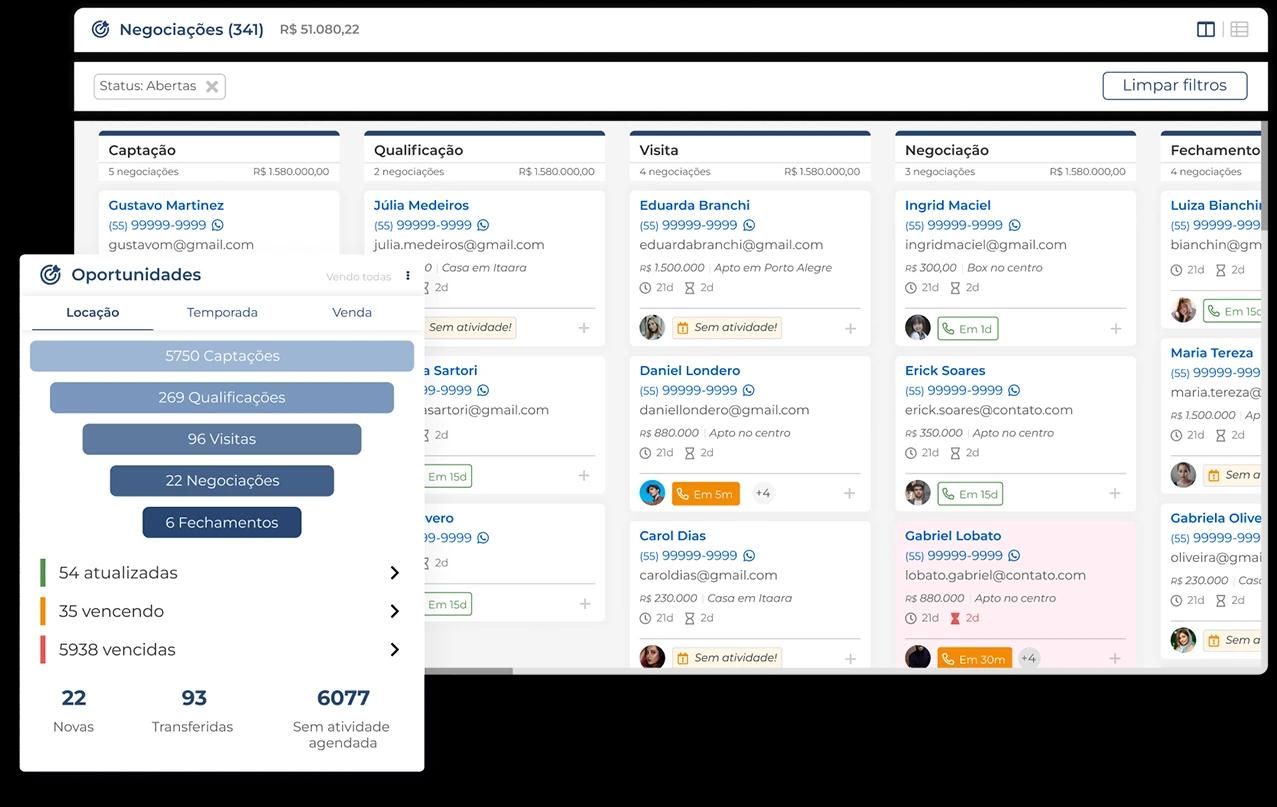Click the 22 Novas counter

point(73,710)
